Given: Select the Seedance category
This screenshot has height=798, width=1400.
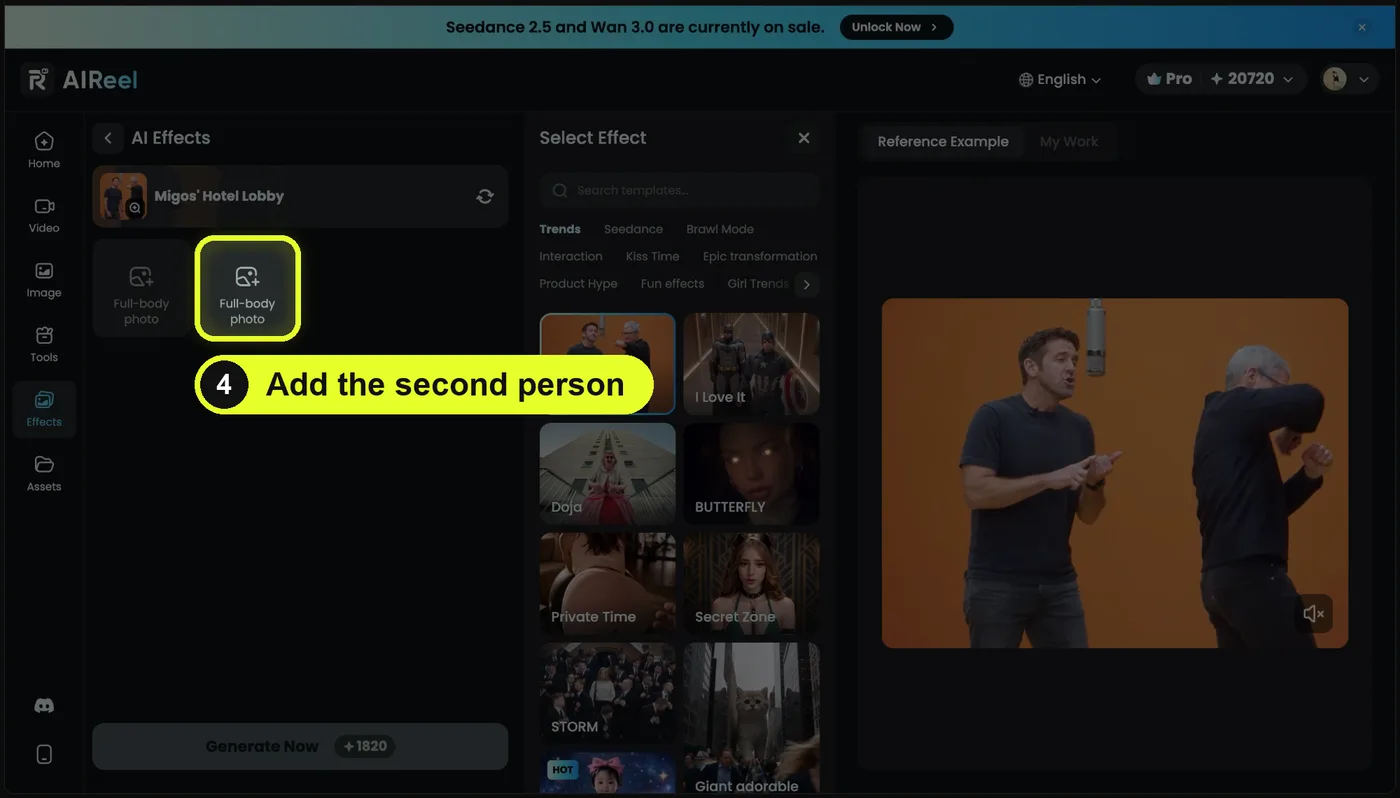Looking at the screenshot, I should pyautogui.click(x=633, y=229).
